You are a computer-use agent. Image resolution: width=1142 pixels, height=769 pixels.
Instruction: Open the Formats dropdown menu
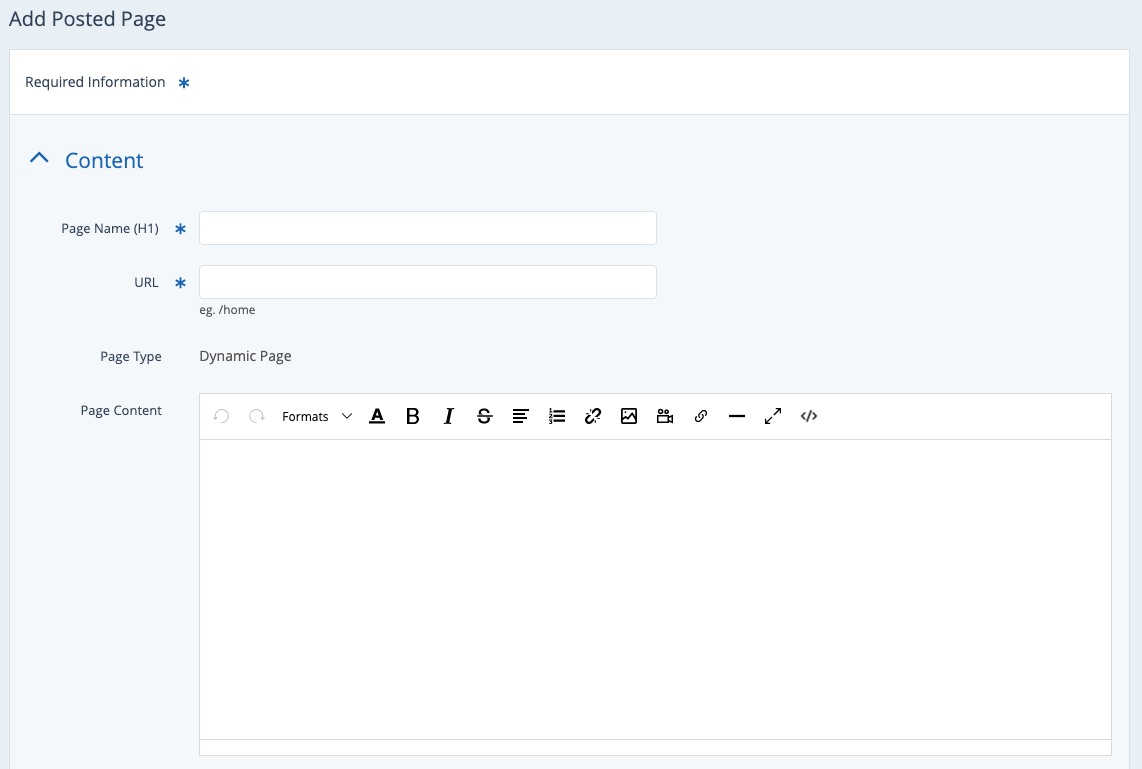click(x=316, y=416)
